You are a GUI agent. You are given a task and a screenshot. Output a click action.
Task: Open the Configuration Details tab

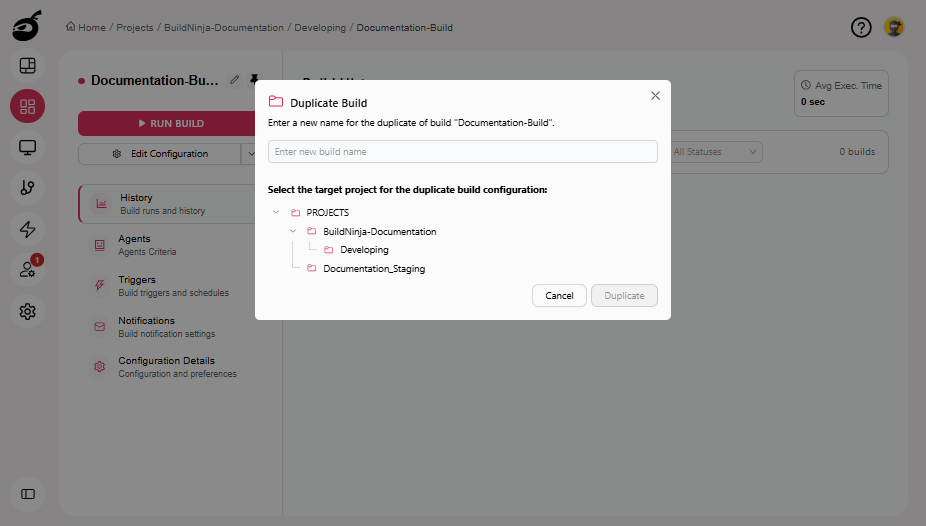[x=167, y=367]
